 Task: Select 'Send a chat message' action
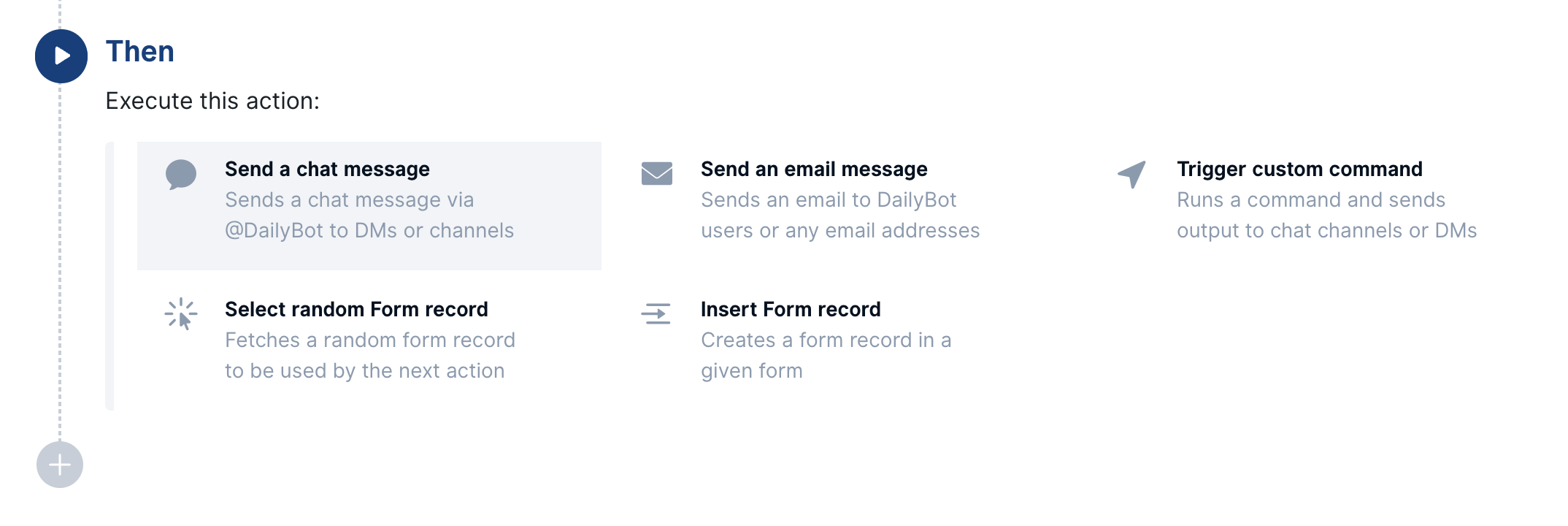click(369, 206)
